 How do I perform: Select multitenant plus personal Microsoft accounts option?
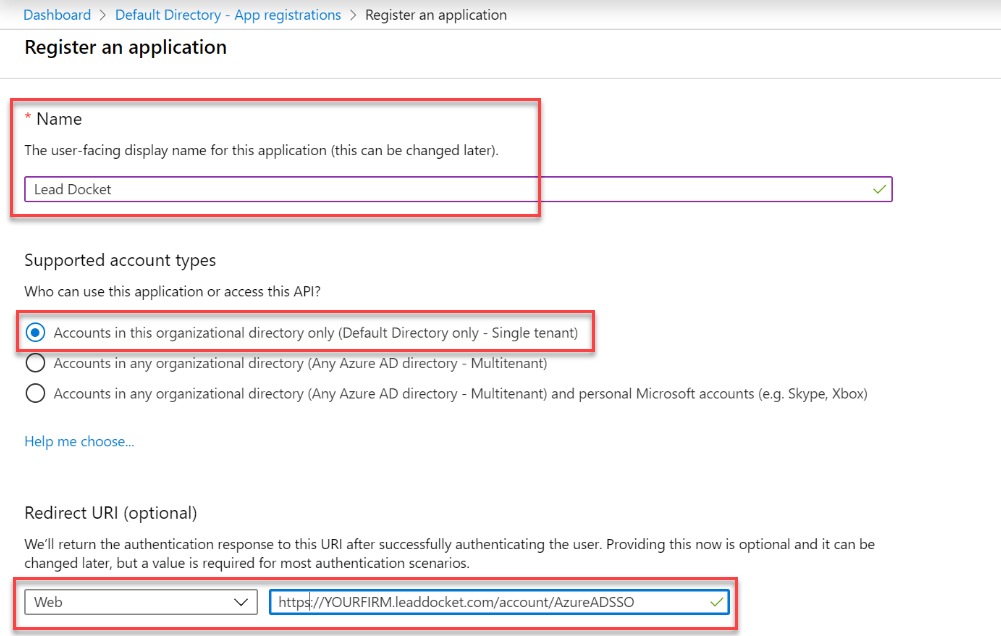(35, 393)
